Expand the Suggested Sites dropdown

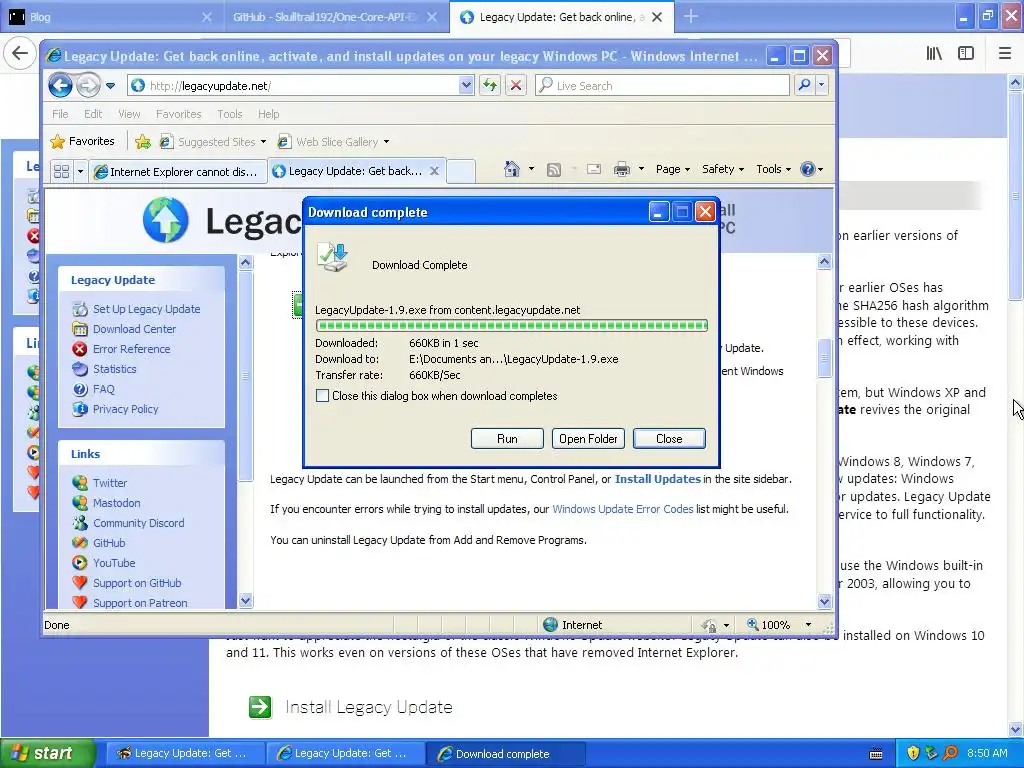[263, 142]
